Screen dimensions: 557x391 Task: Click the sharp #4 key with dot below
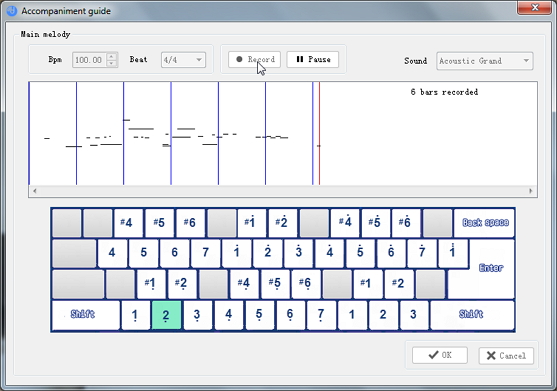[x=244, y=284]
